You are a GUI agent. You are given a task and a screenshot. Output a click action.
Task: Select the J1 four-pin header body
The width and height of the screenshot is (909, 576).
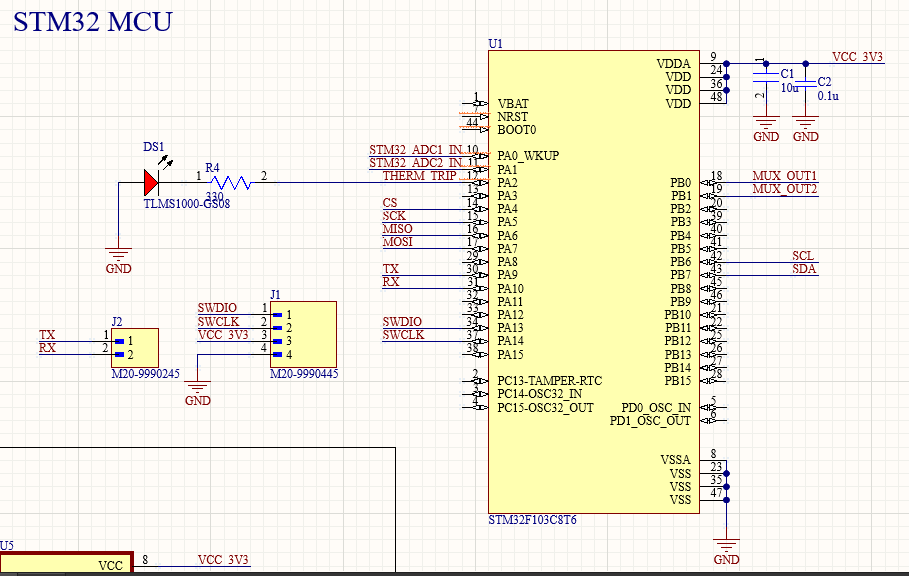click(x=303, y=334)
